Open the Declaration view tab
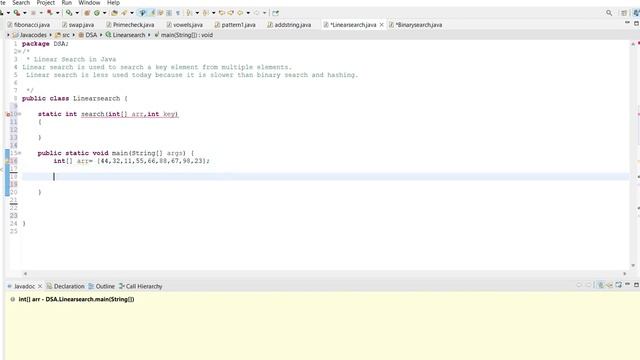 [x=65, y=287]
